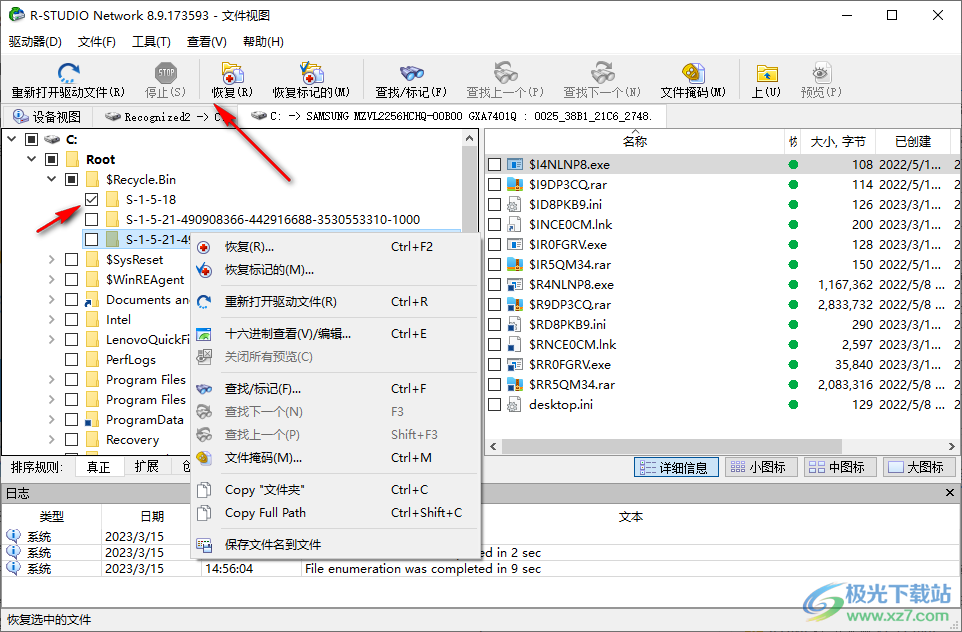The height and width of the screenshot is (632, 962).
Task: Open the 帮助(H) menu
Action: tap(263, 42)
